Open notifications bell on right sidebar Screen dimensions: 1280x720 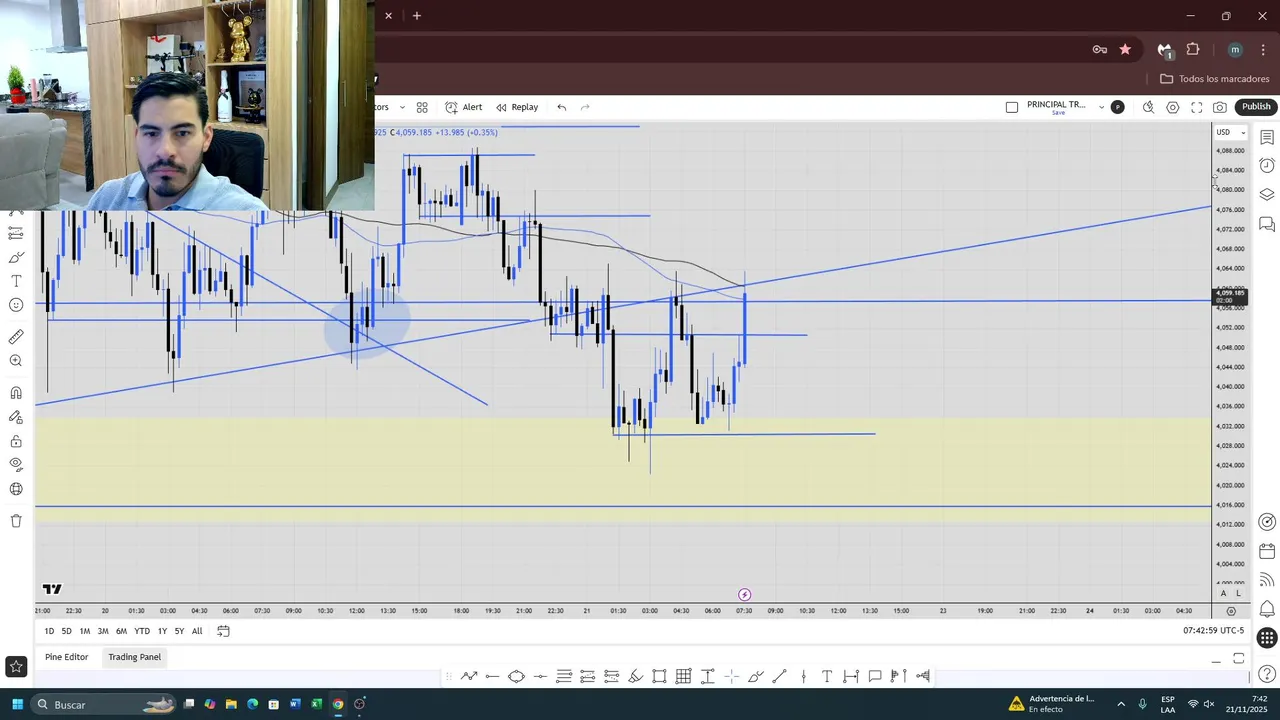[x=1267, y=608]
